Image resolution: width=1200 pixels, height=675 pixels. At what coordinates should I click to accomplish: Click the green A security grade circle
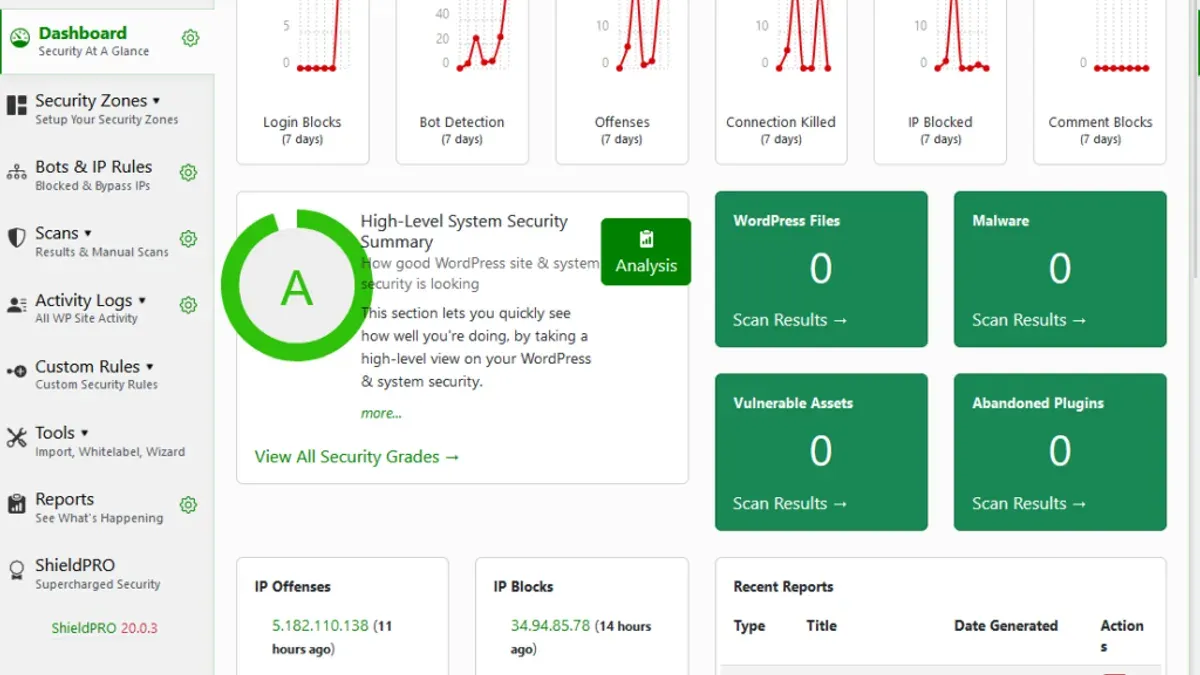[296, 285]
